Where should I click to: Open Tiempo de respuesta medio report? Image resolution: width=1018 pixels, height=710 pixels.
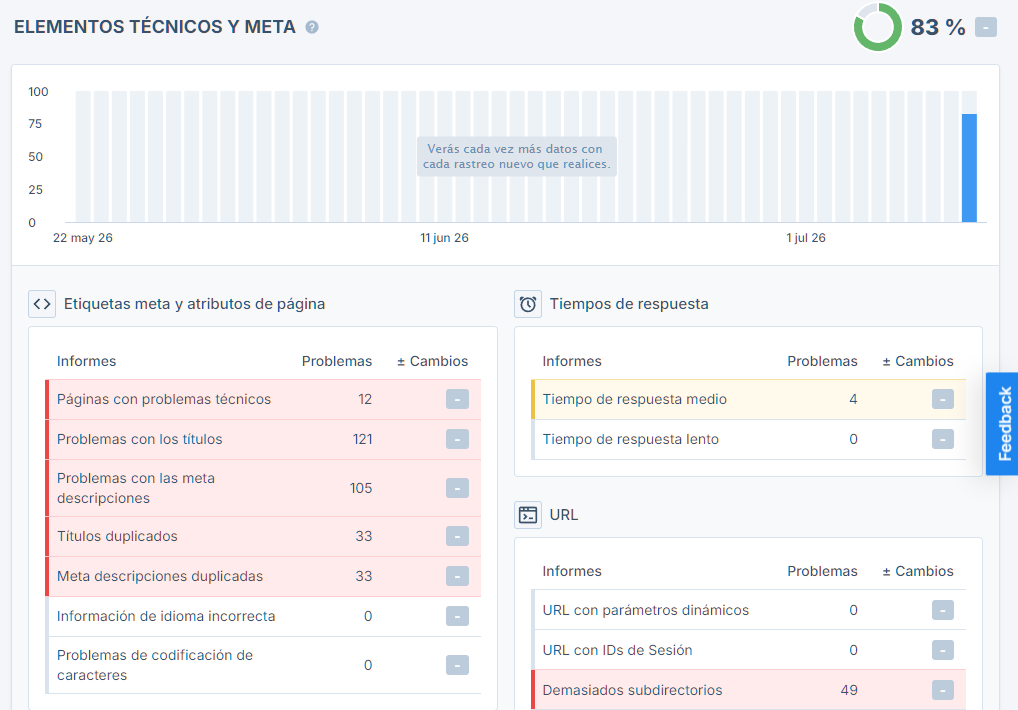point(749,399)
